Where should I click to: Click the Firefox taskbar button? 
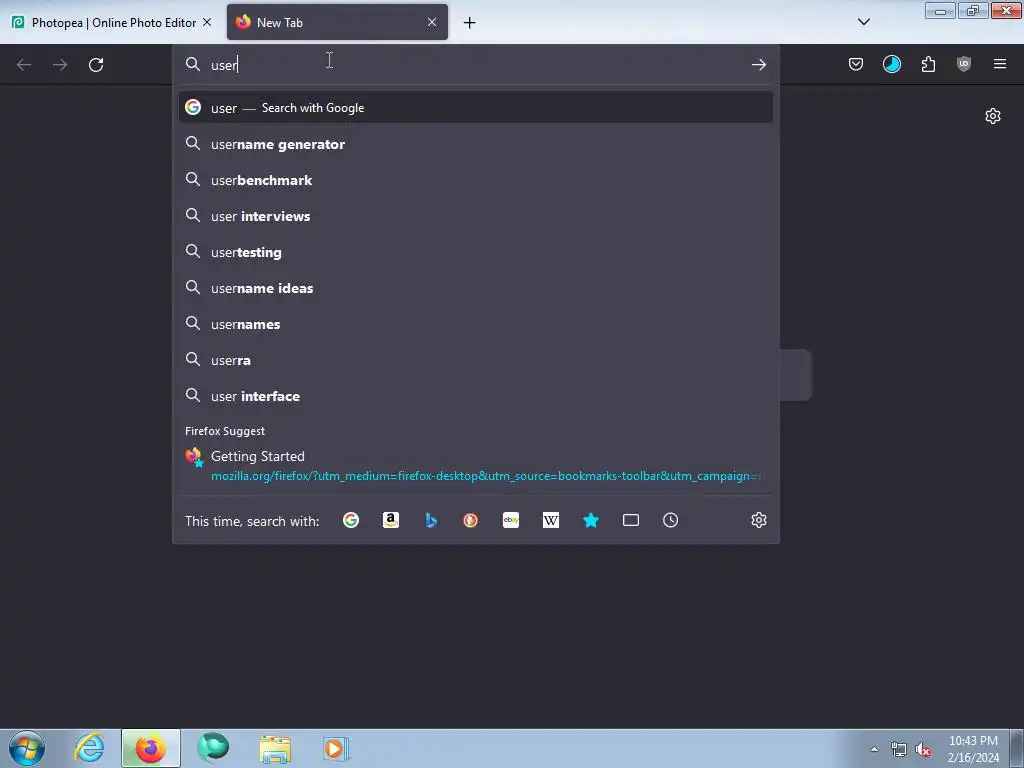pos(151,748)
